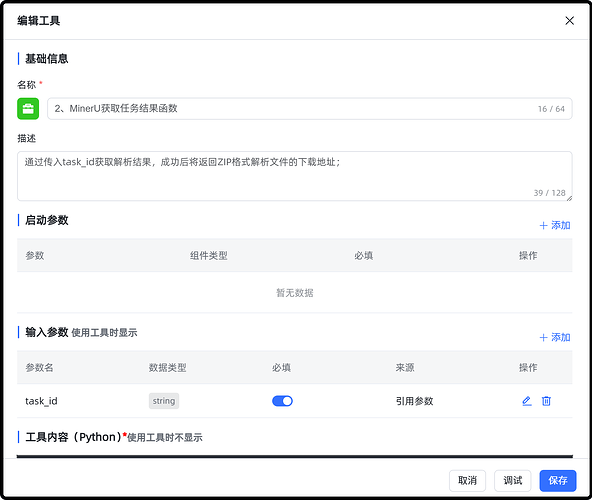Click the 暂无数据 empty table placeholder
The image size is (592, 500).
[294, 293]
